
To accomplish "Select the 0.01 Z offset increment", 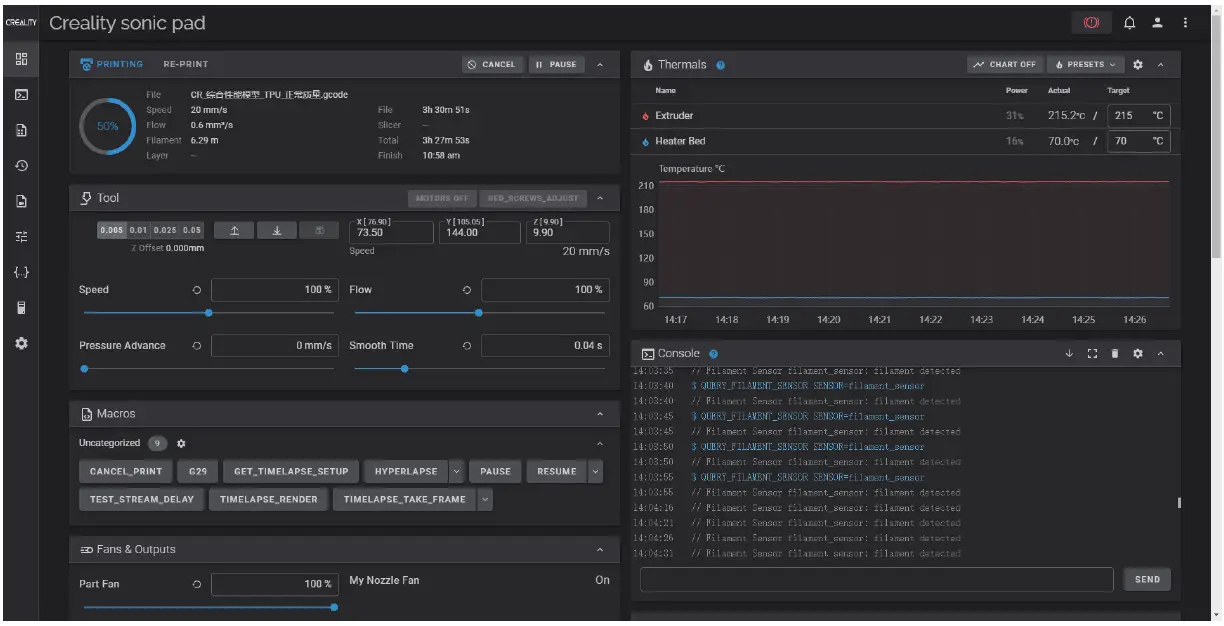I will [x=138, y=230].
